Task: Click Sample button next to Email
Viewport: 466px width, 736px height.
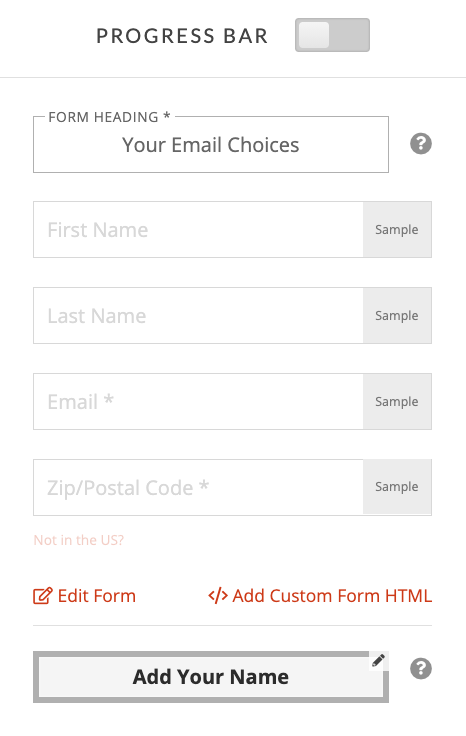Action: 397,401
